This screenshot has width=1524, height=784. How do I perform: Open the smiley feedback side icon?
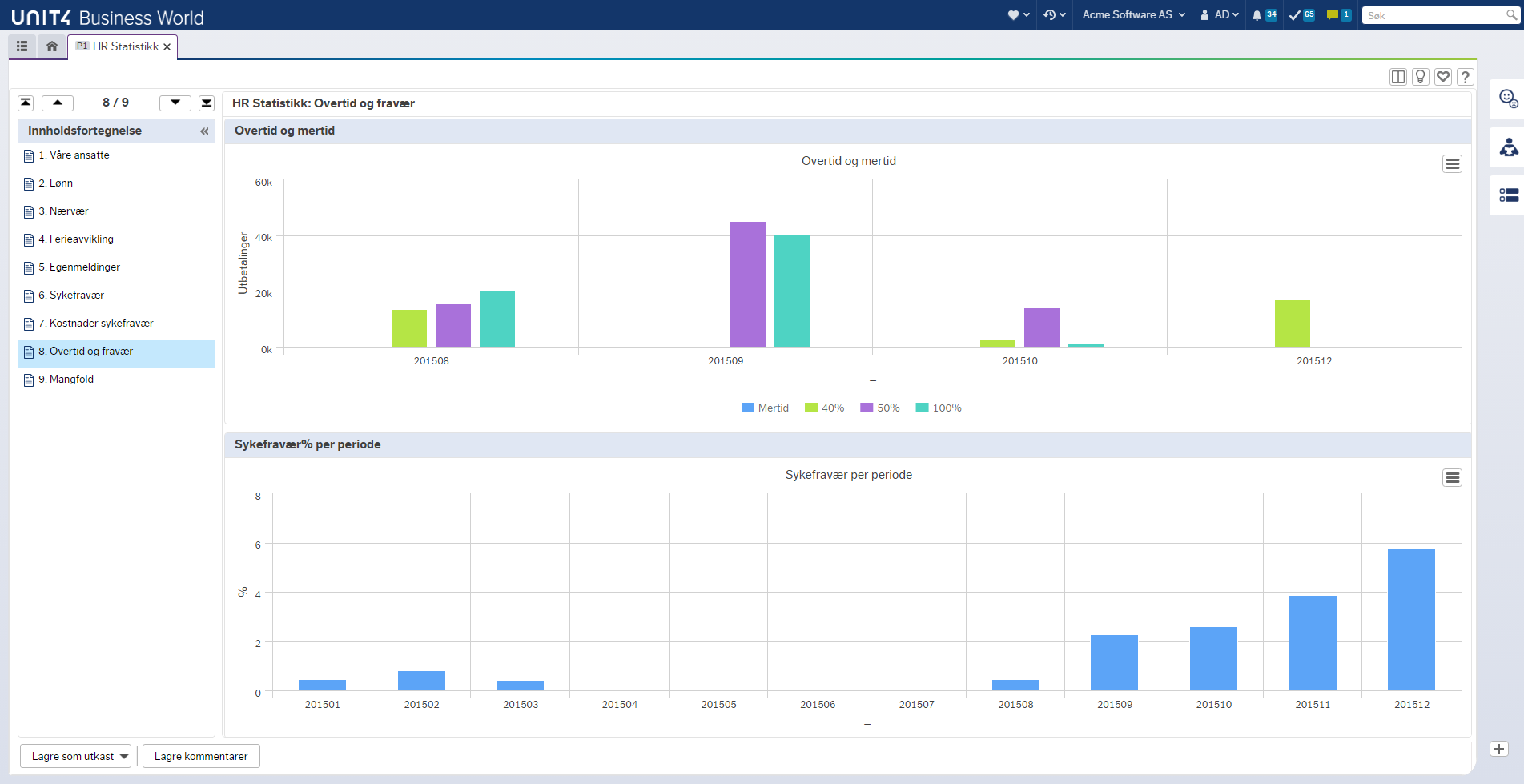tap(1509, 99)
